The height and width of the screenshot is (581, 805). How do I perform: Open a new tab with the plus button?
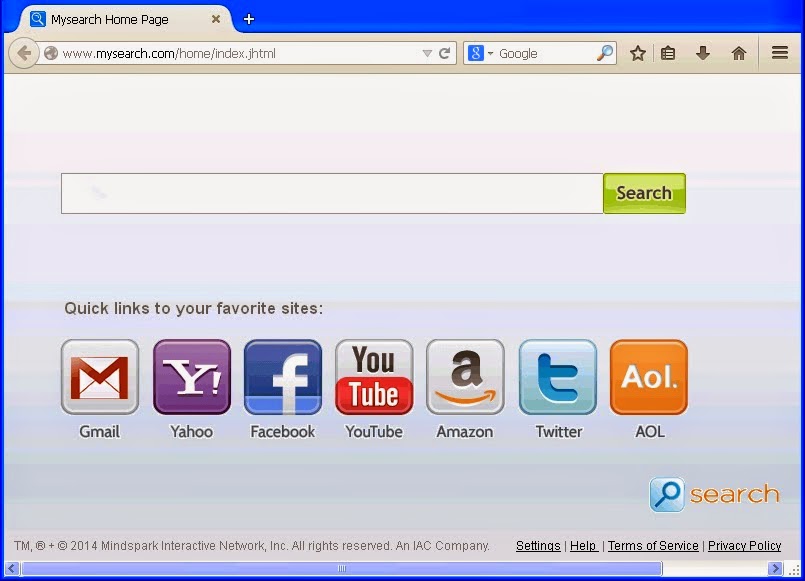[x=249, y=20]
